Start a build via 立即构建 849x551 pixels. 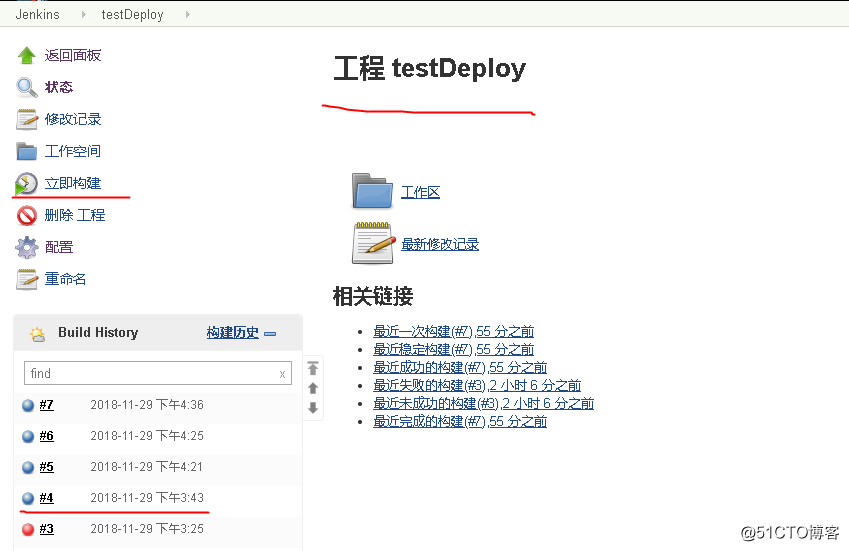click(x=73, y=183)
